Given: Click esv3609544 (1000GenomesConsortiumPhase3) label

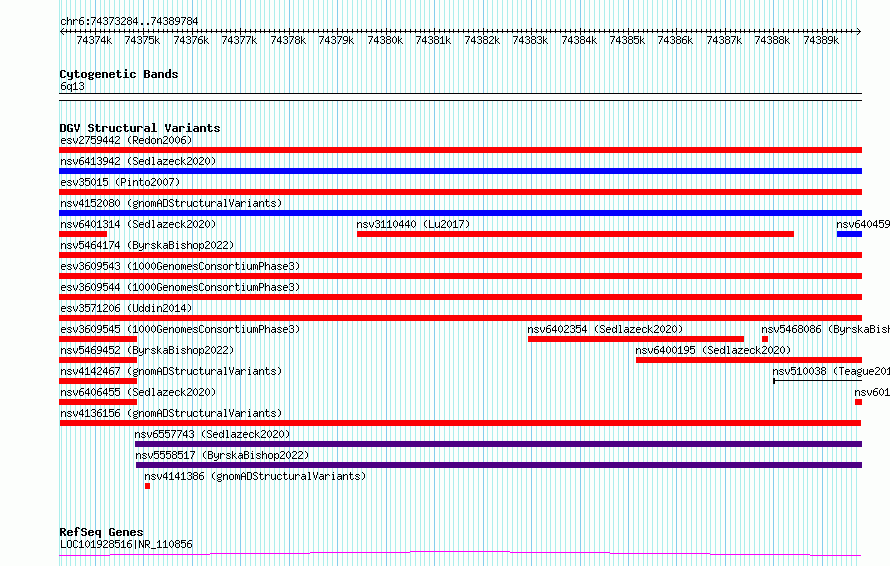Looking at the screenshot, I should click(180, 287).
